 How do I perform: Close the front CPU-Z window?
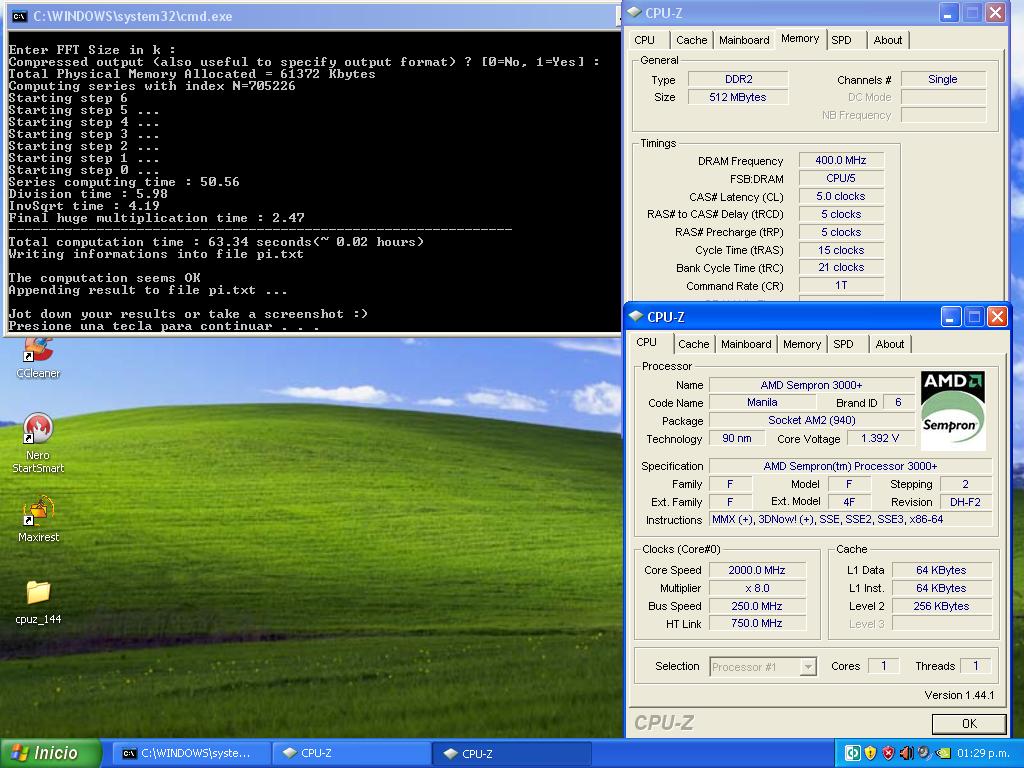(x=997, y=317)
